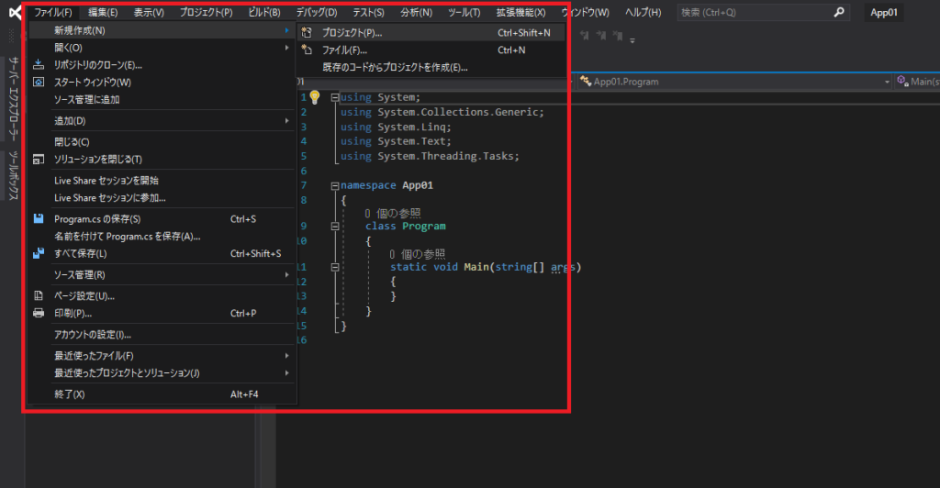
Task: Click the Visual Studio logo icon
Action: tap(13, 12)
